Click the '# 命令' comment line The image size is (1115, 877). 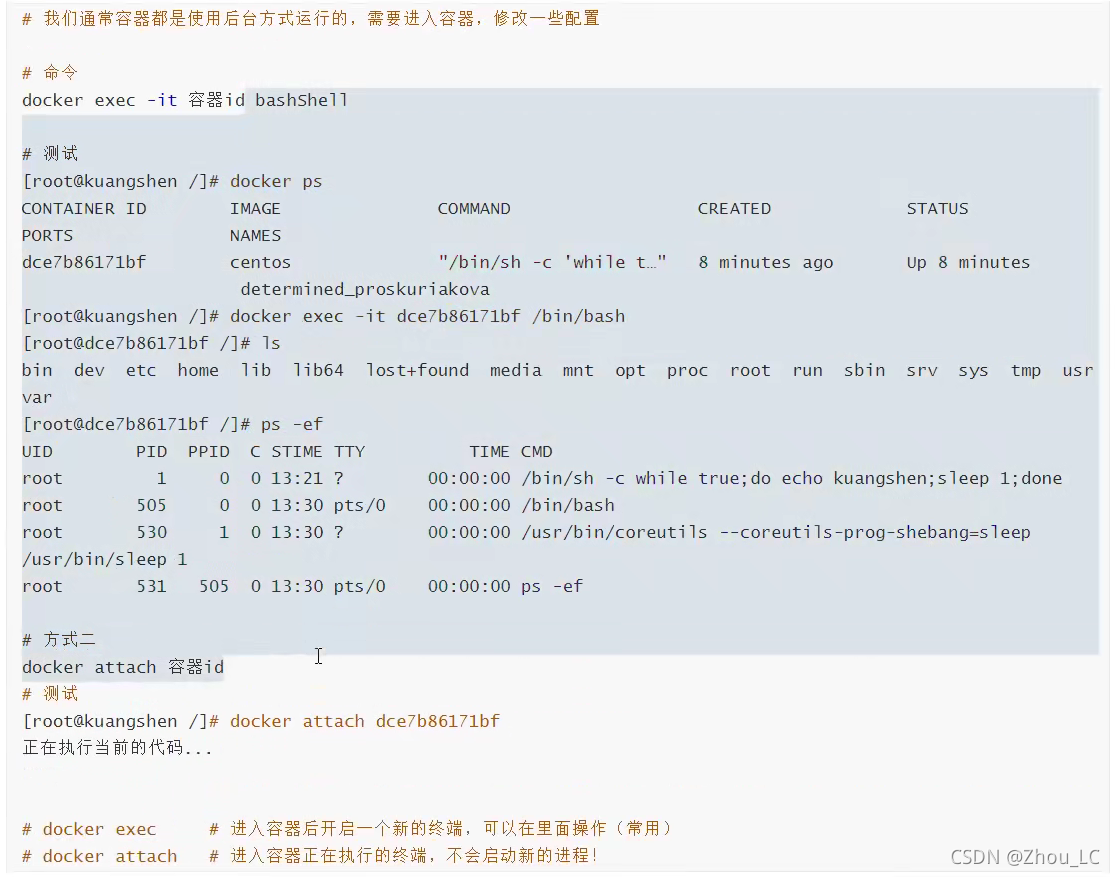click(50, 73)
